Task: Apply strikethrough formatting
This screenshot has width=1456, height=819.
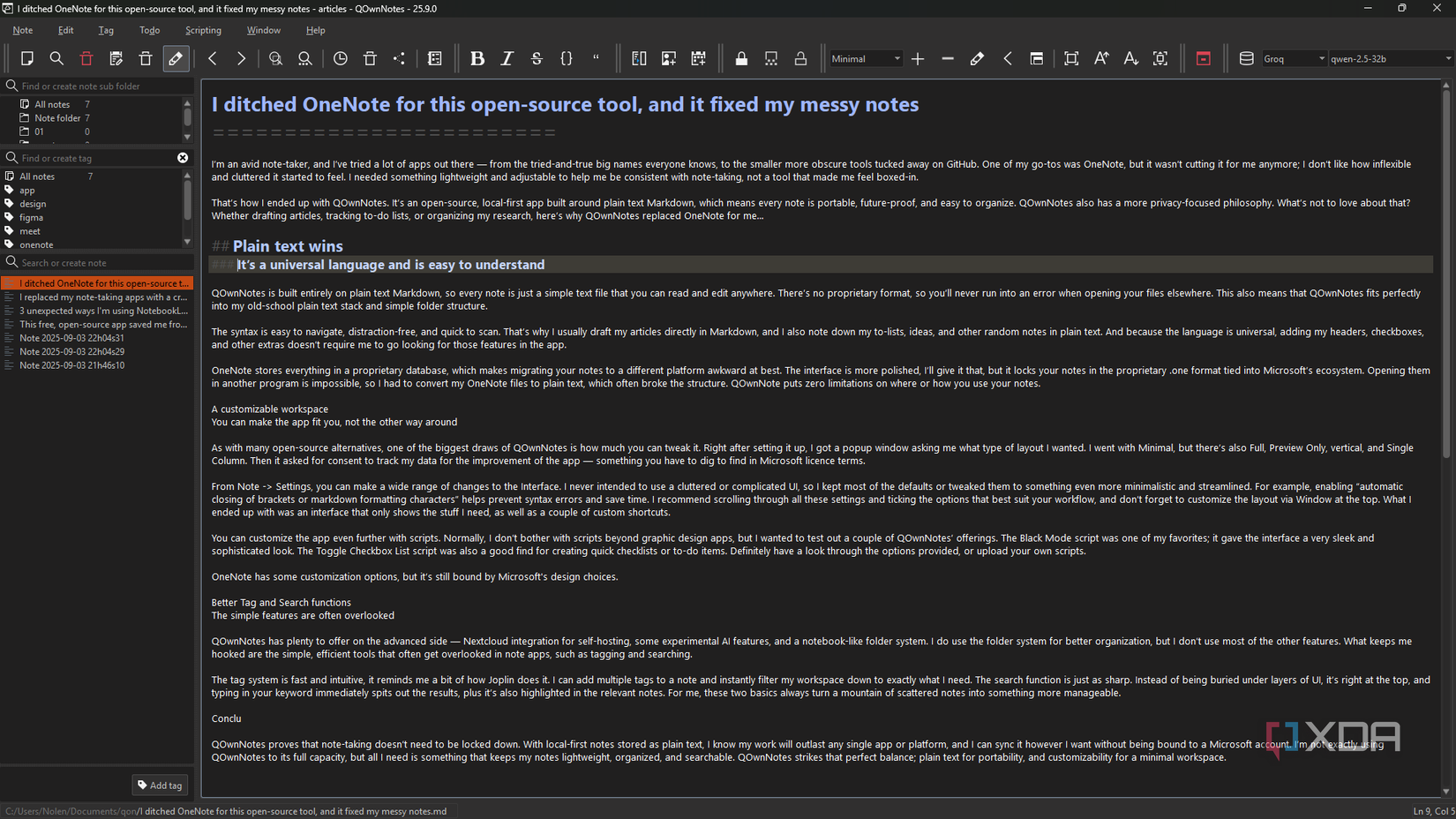Action: 537,58
